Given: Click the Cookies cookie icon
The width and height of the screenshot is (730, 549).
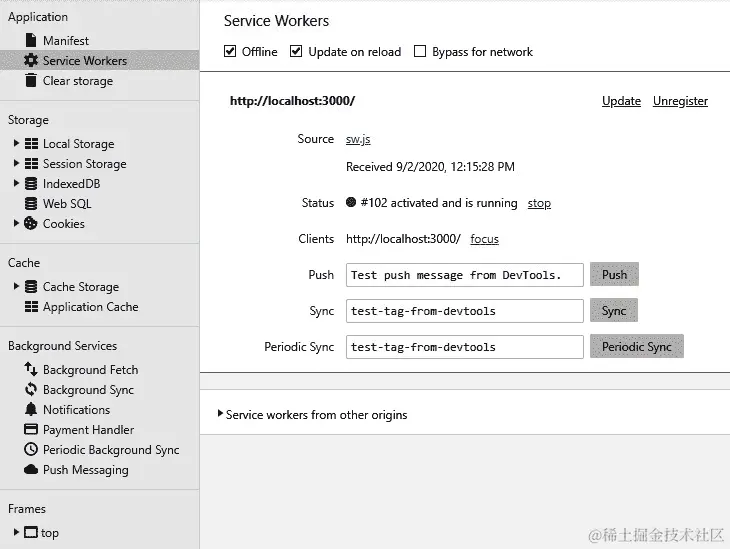Looking at the screenshot, I should 31,224.
